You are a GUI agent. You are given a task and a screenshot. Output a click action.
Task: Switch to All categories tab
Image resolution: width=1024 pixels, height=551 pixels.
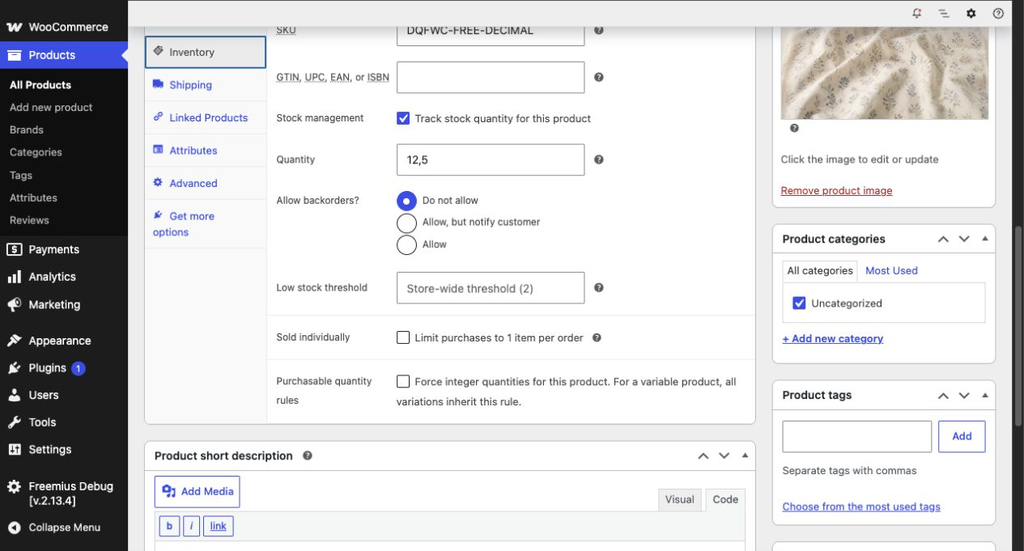(x=820, y=271)
